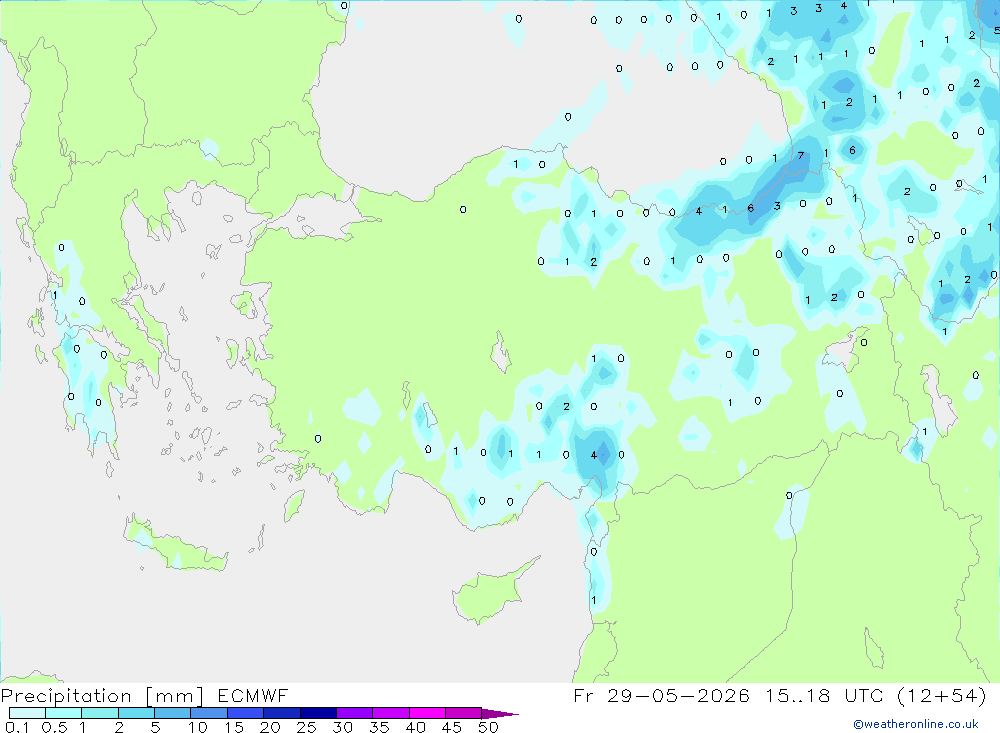1000x733 pixels.
Task: Select the 15–20 mm legend swatch
Action: 245,713
